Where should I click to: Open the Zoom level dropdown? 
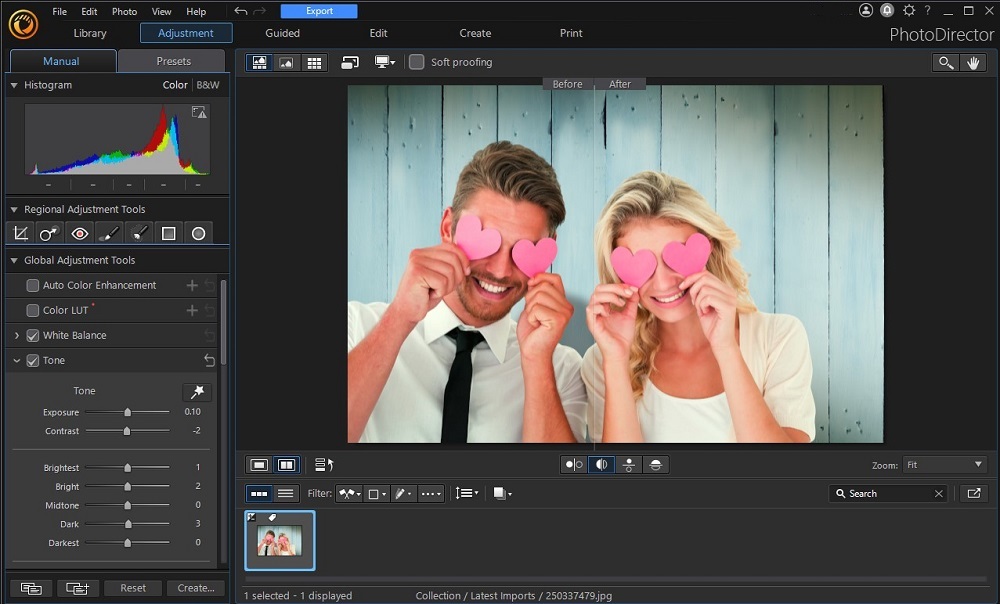[944, 464]
